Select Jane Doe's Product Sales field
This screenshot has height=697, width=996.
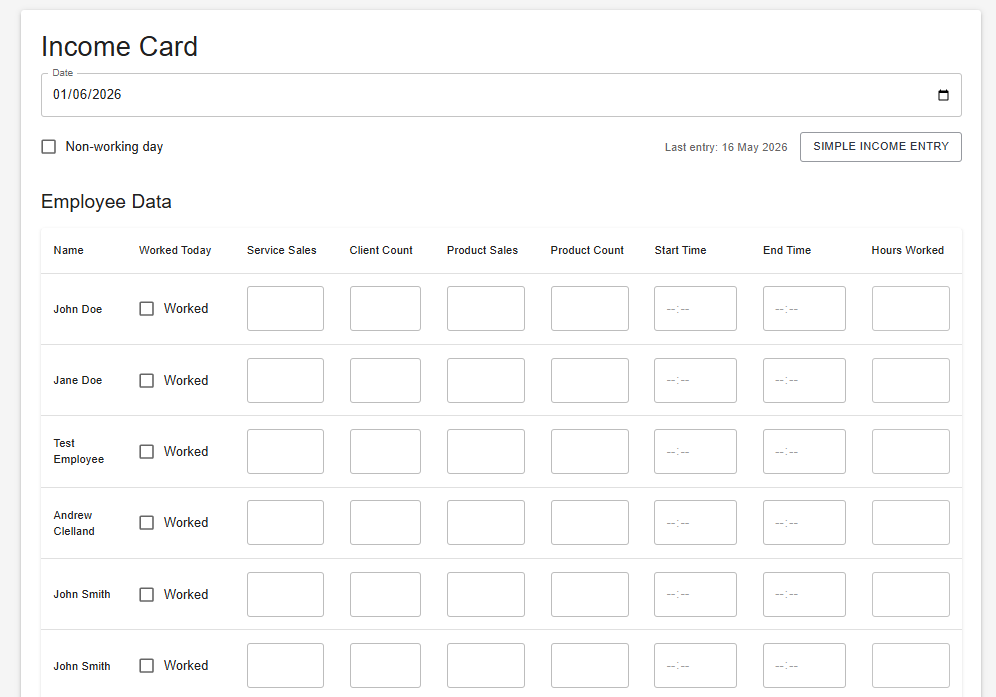tap(485, 381)
